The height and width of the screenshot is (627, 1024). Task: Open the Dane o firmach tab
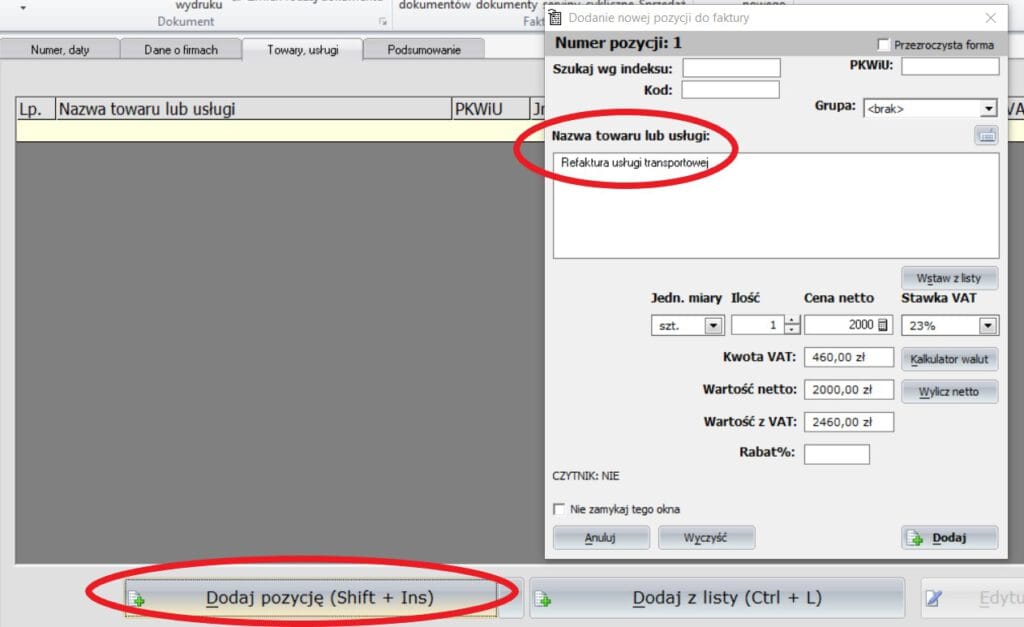click(181, 50)
